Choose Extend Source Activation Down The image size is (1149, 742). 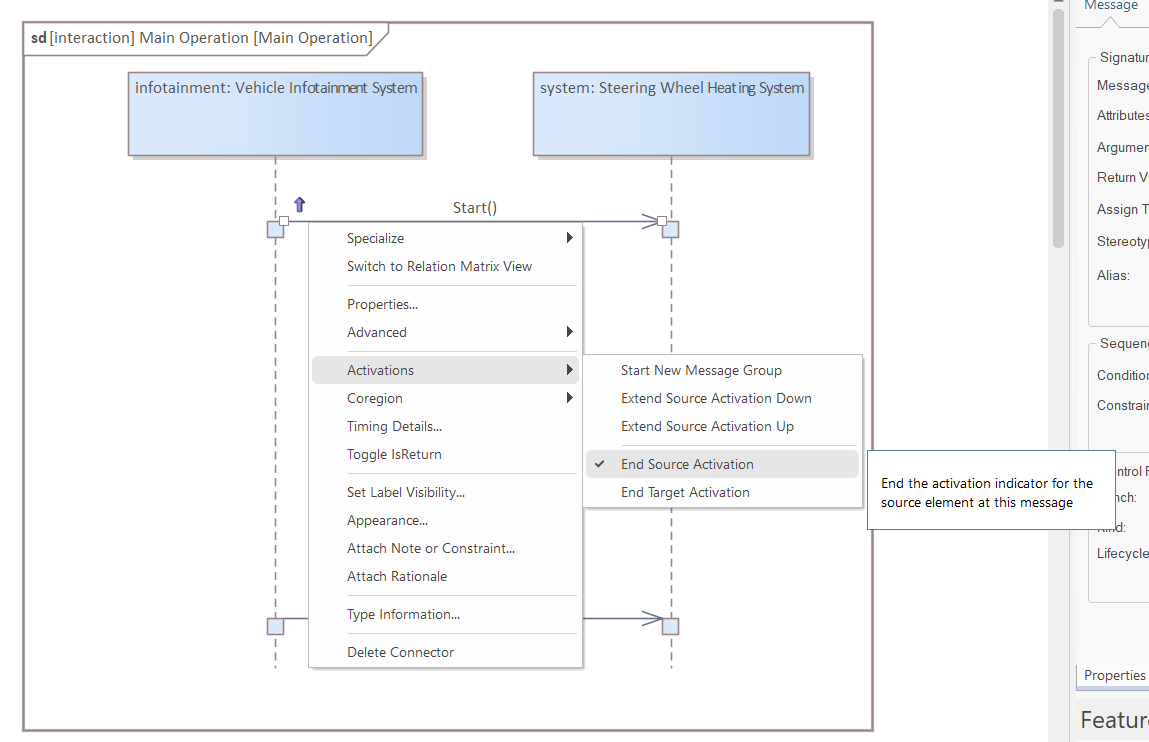pos(716,398)
